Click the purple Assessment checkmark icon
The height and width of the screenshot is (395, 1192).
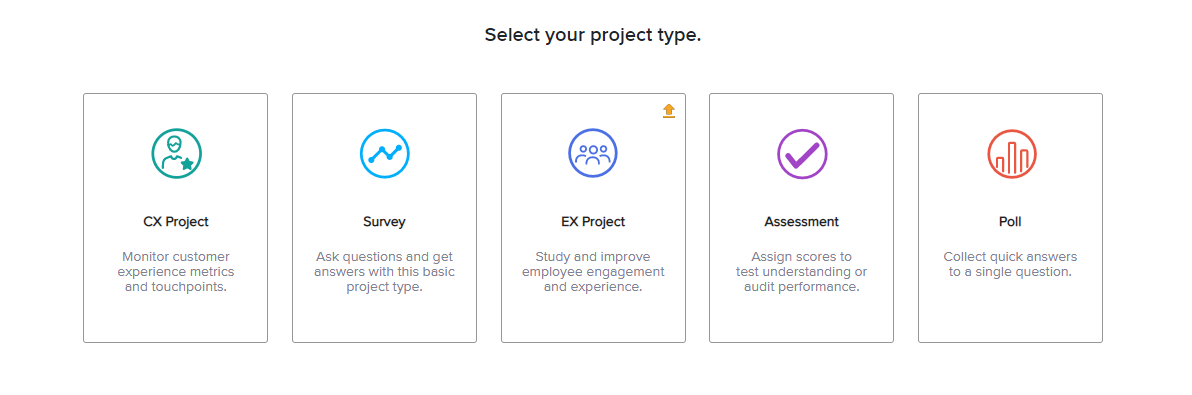pos(802,153)
